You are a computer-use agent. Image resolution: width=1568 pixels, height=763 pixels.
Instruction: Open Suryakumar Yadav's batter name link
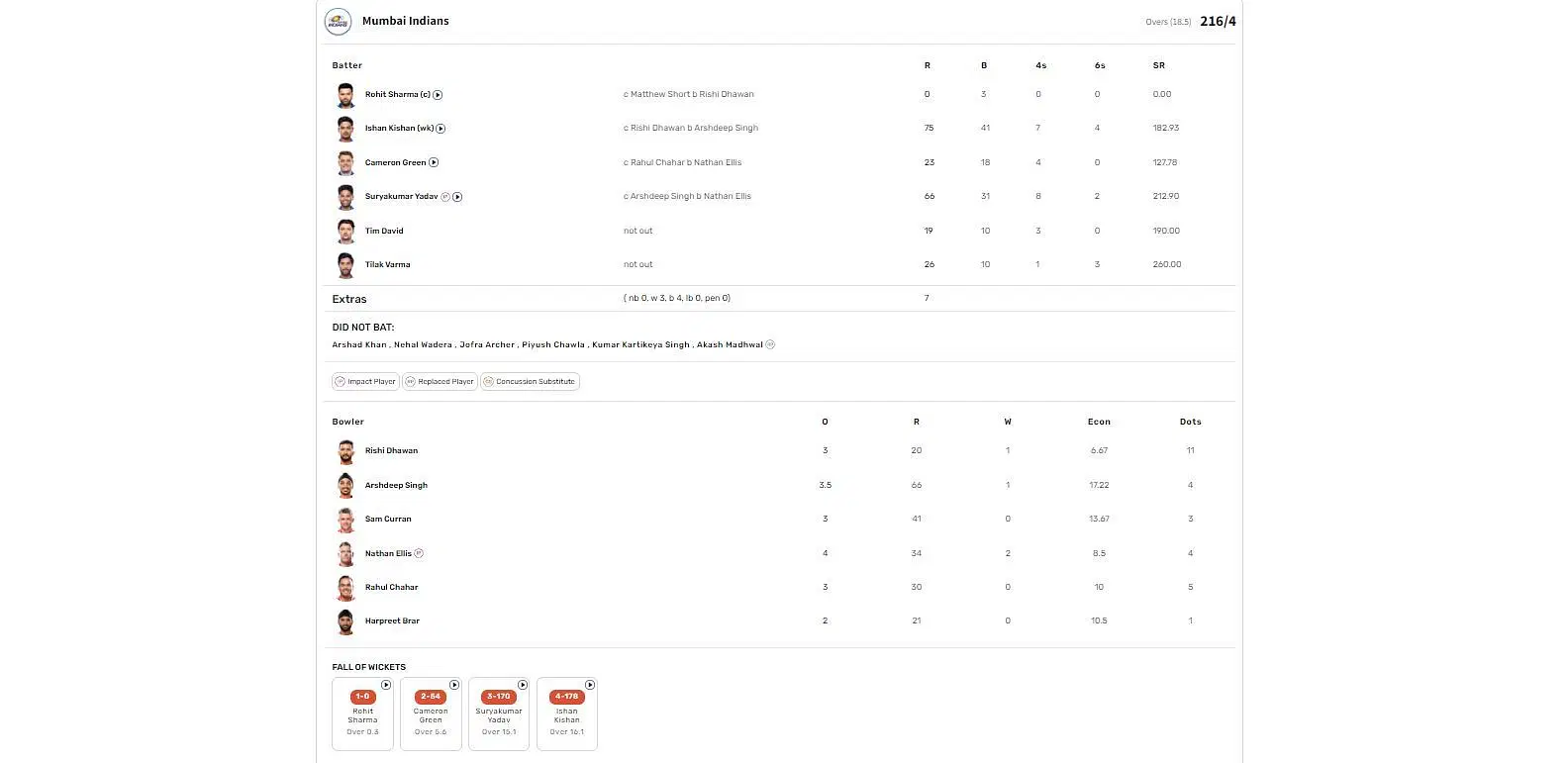click(401, 197)
